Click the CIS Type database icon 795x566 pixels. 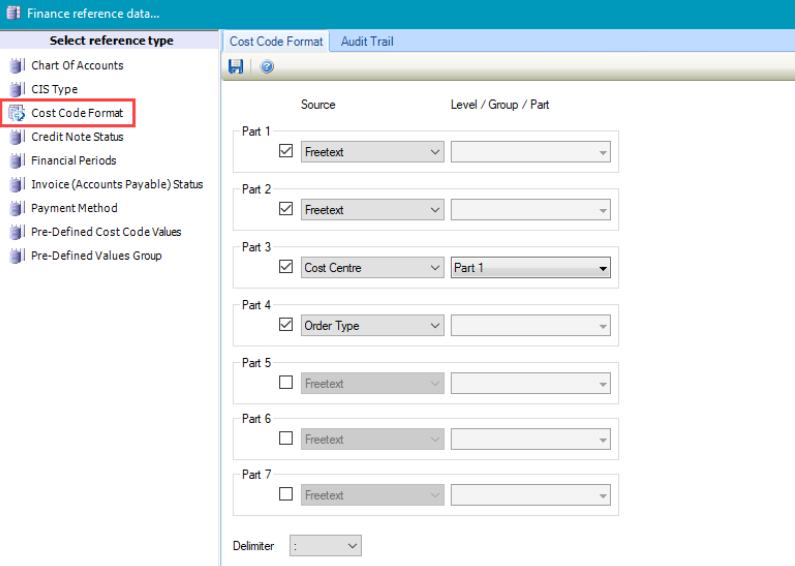[16, 90]
